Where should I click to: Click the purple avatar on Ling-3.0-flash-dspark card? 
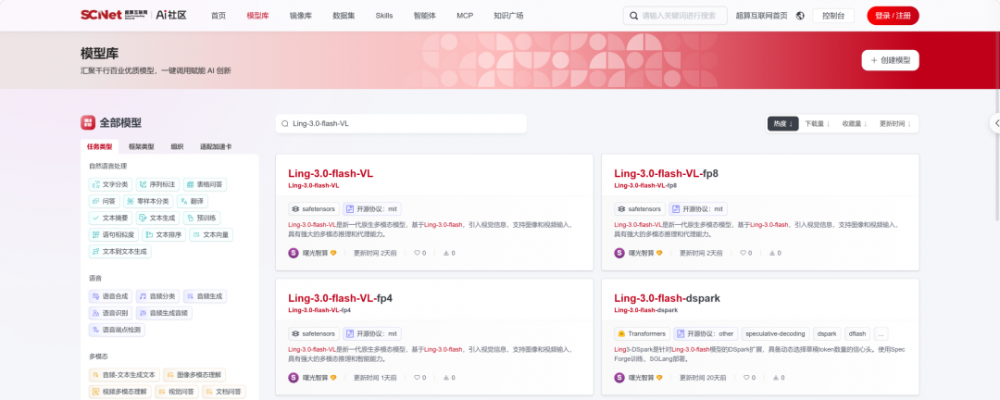619,378
